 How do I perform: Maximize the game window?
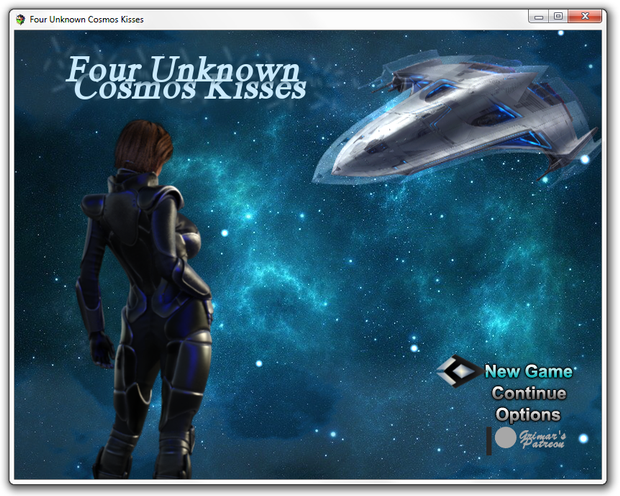(558, 17)
